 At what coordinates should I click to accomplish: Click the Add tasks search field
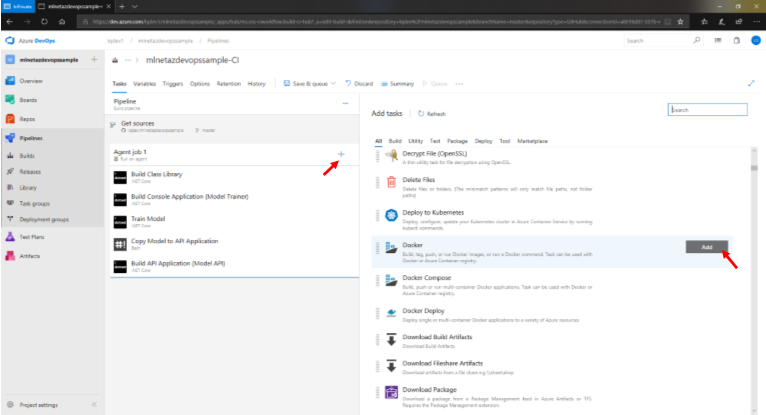[707, 110]
